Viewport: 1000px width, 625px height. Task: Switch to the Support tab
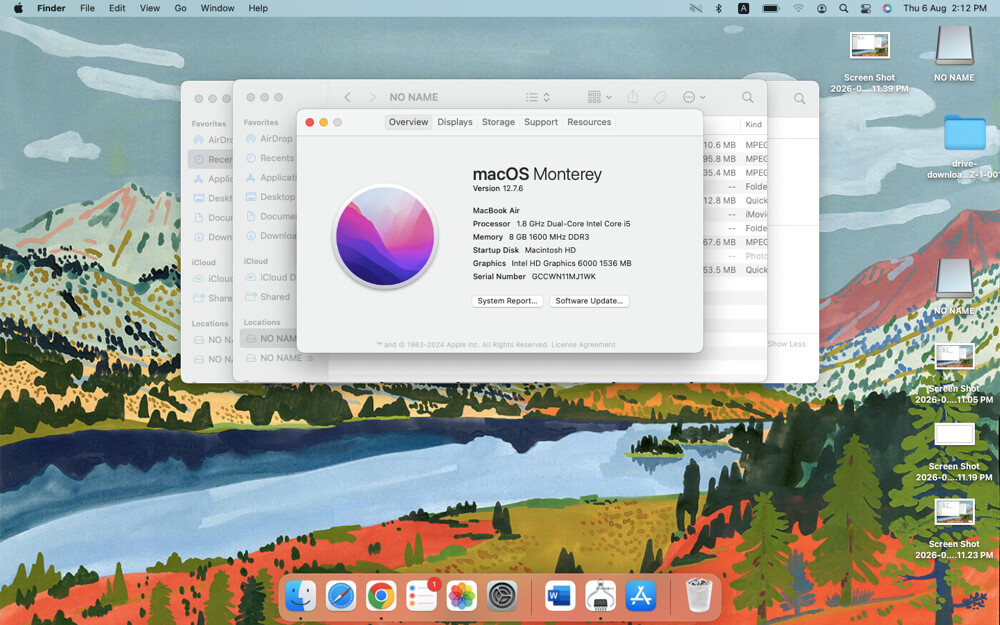pos(541,122)
